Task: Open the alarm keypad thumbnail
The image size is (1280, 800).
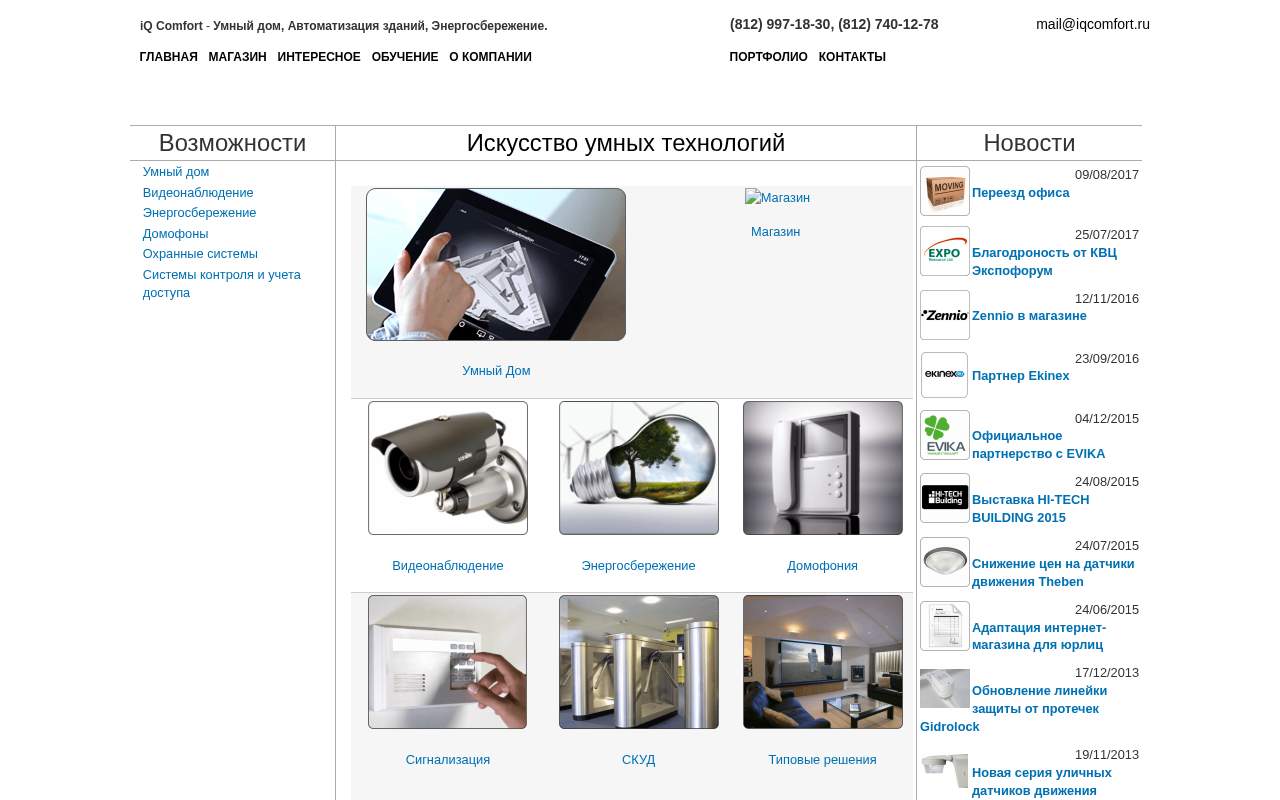Action: tap(447, 662)
